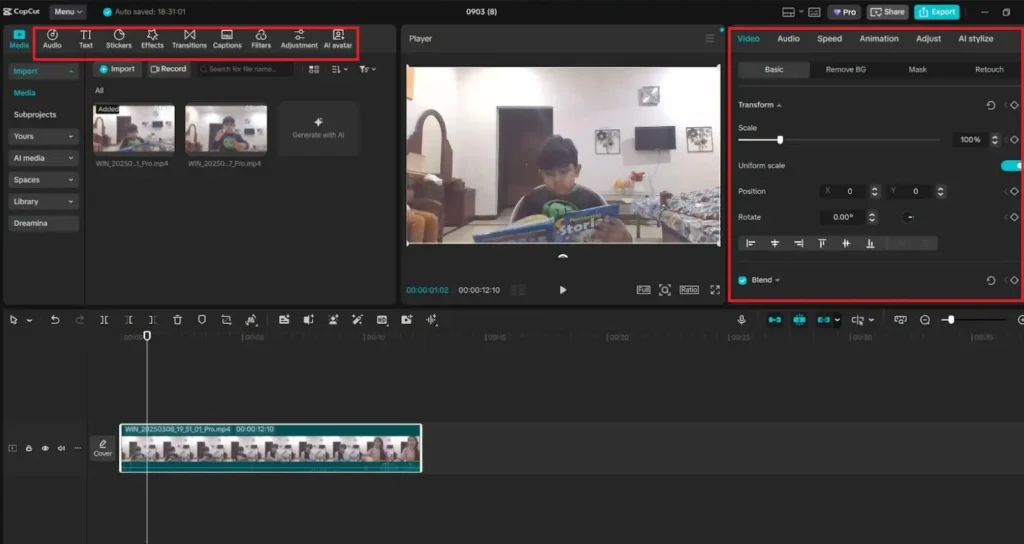Toggle the preview axis icon
Viewport: 1024px width, 544px height.
coord(857,320)
